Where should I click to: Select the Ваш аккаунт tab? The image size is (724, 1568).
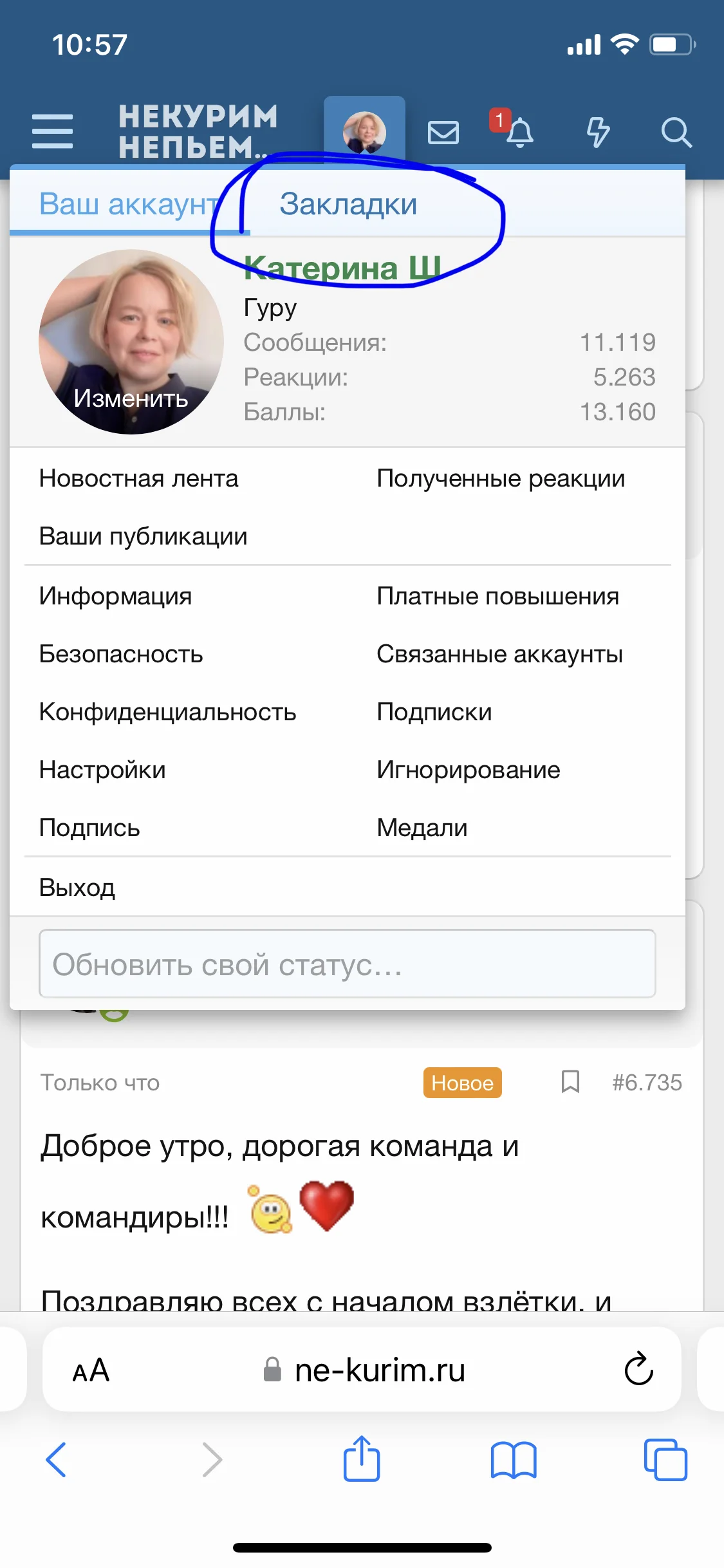(129, 205)
